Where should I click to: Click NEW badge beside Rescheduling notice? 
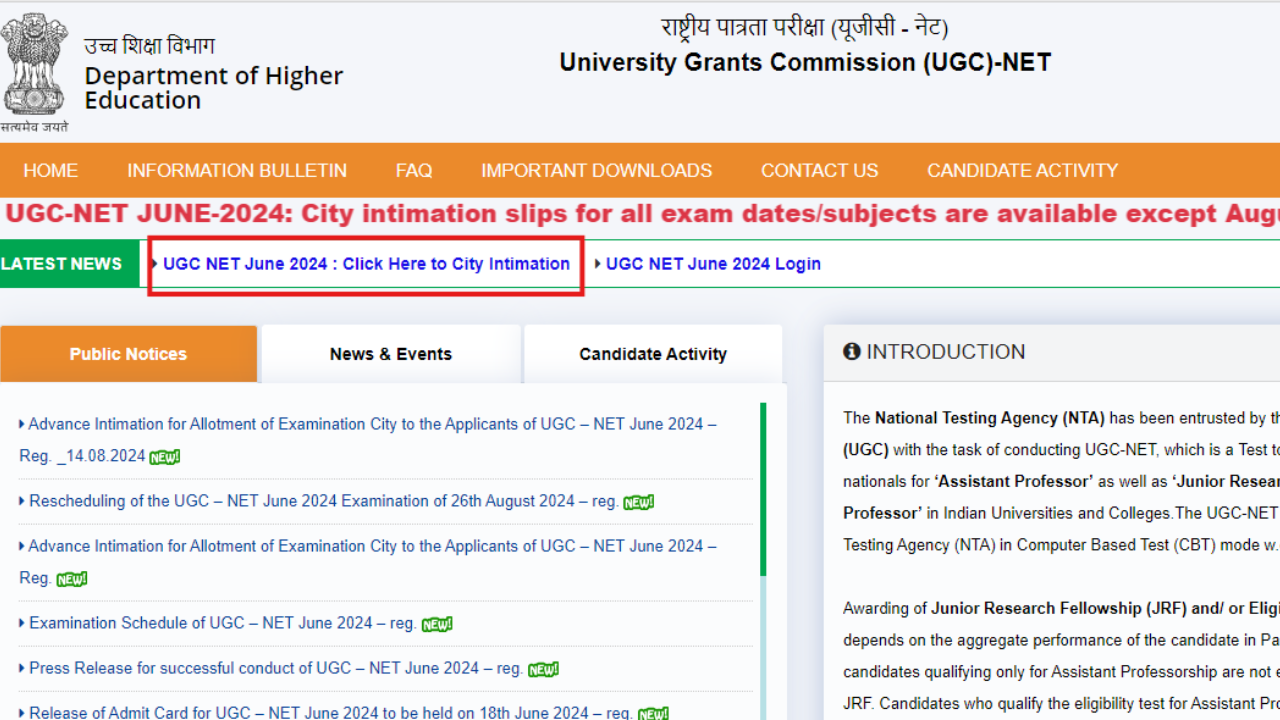(x=639, y=503)
